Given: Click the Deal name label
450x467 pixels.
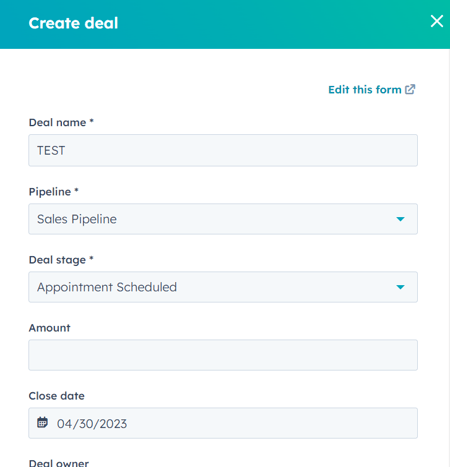Looking at the screenshot, I should (x=57, y=122).
